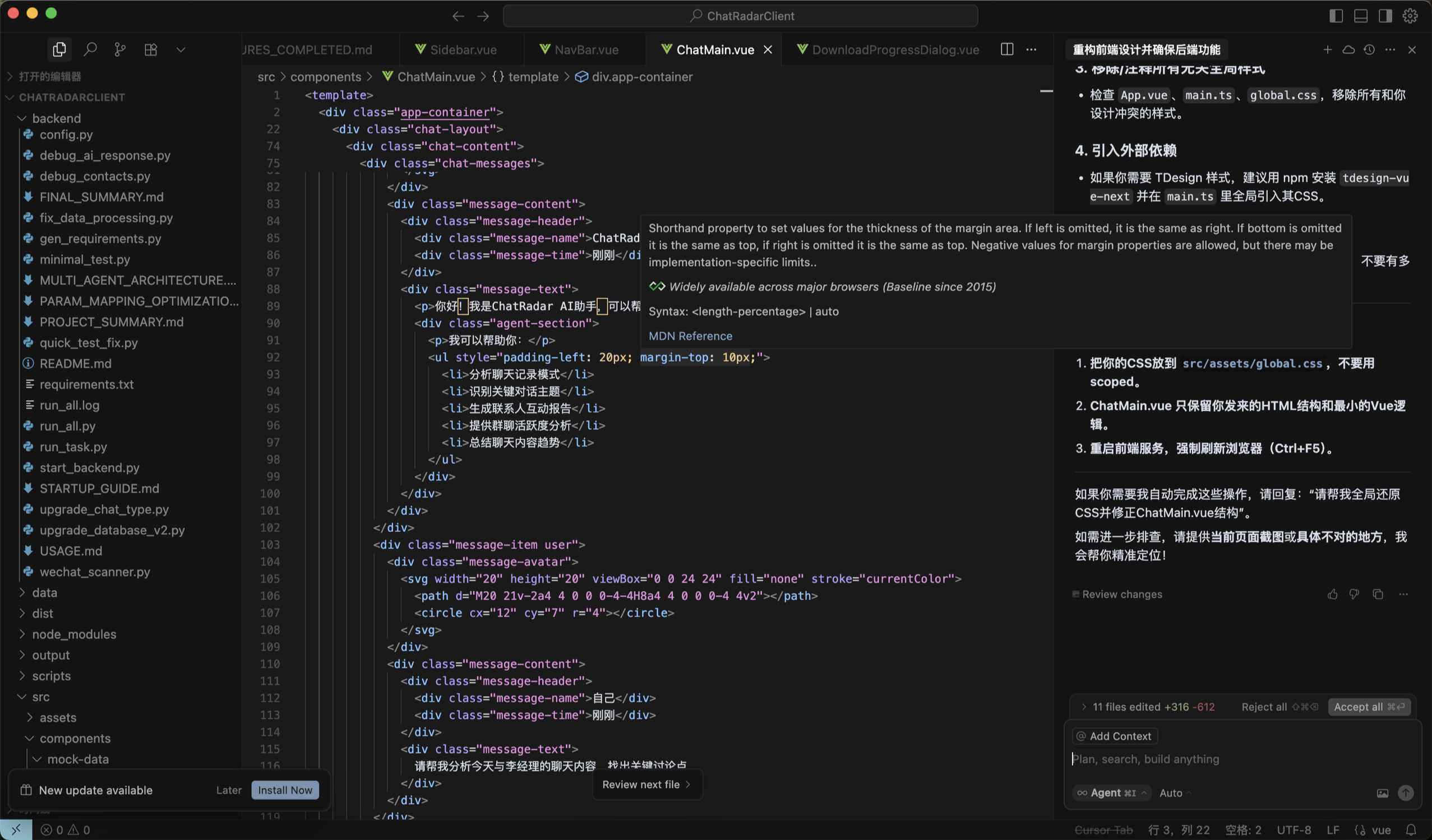Viewport: 1432px width, 840px height.
Task: Open the MDN Reference link
Action: tap(690, 336)
